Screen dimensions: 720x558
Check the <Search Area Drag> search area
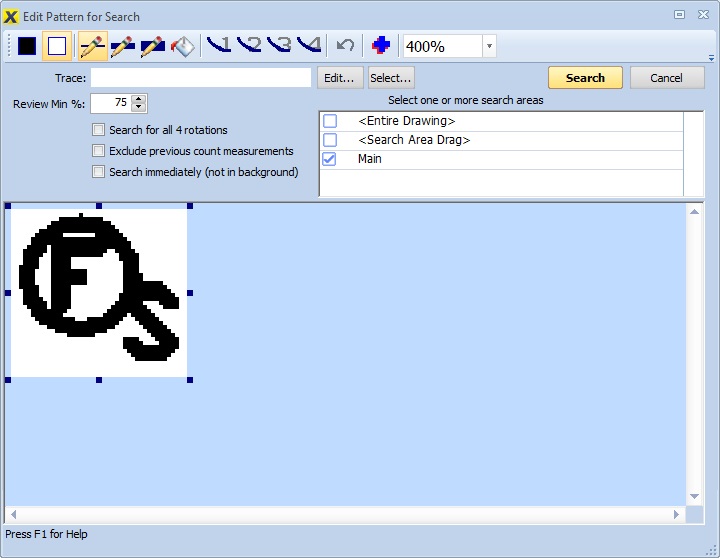click(x=330, y=140)
